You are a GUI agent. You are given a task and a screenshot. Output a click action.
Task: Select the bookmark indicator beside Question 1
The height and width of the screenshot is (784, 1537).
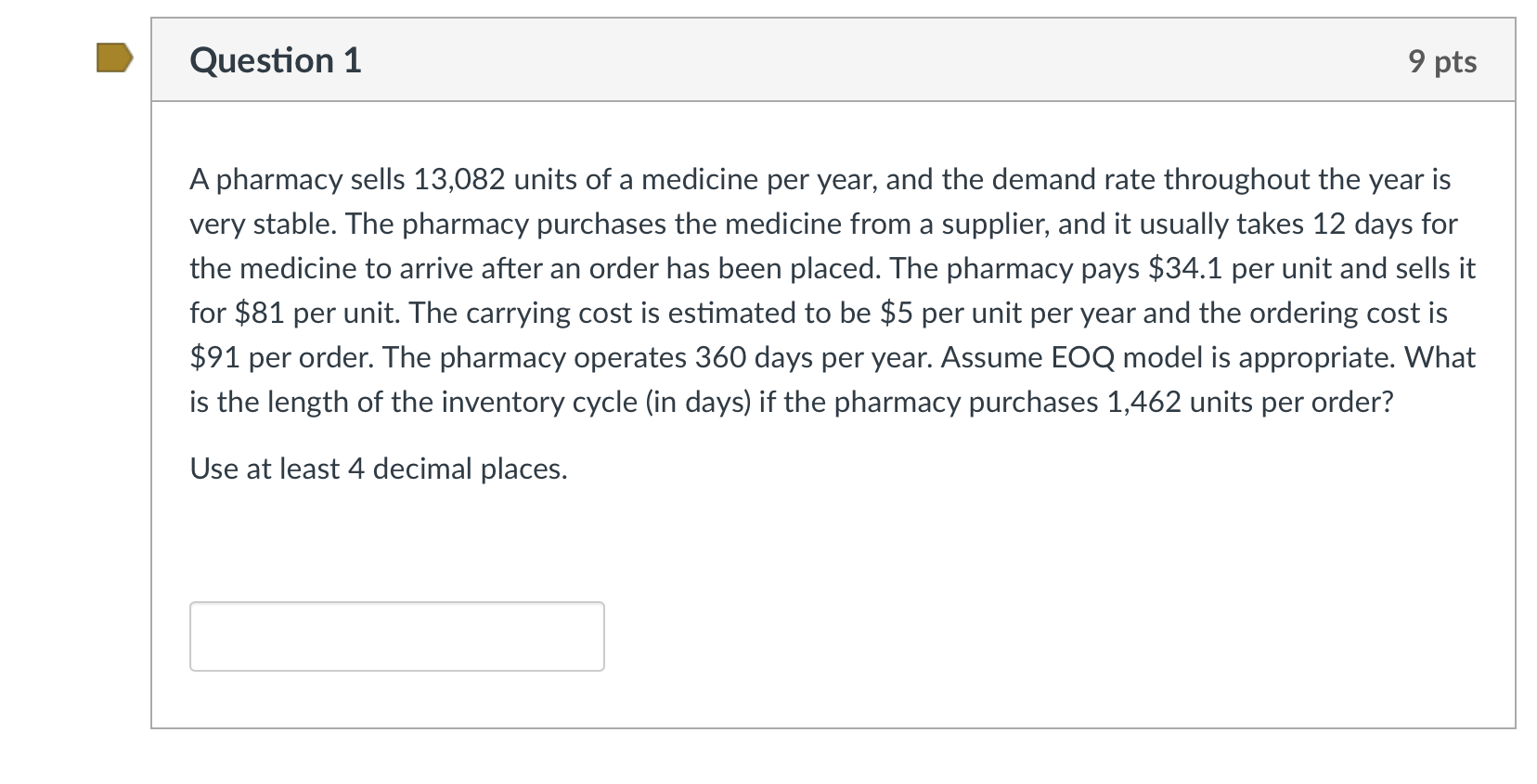click(112, 58)
